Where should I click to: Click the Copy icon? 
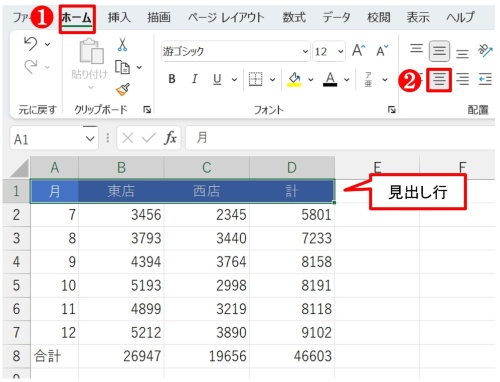123,67
